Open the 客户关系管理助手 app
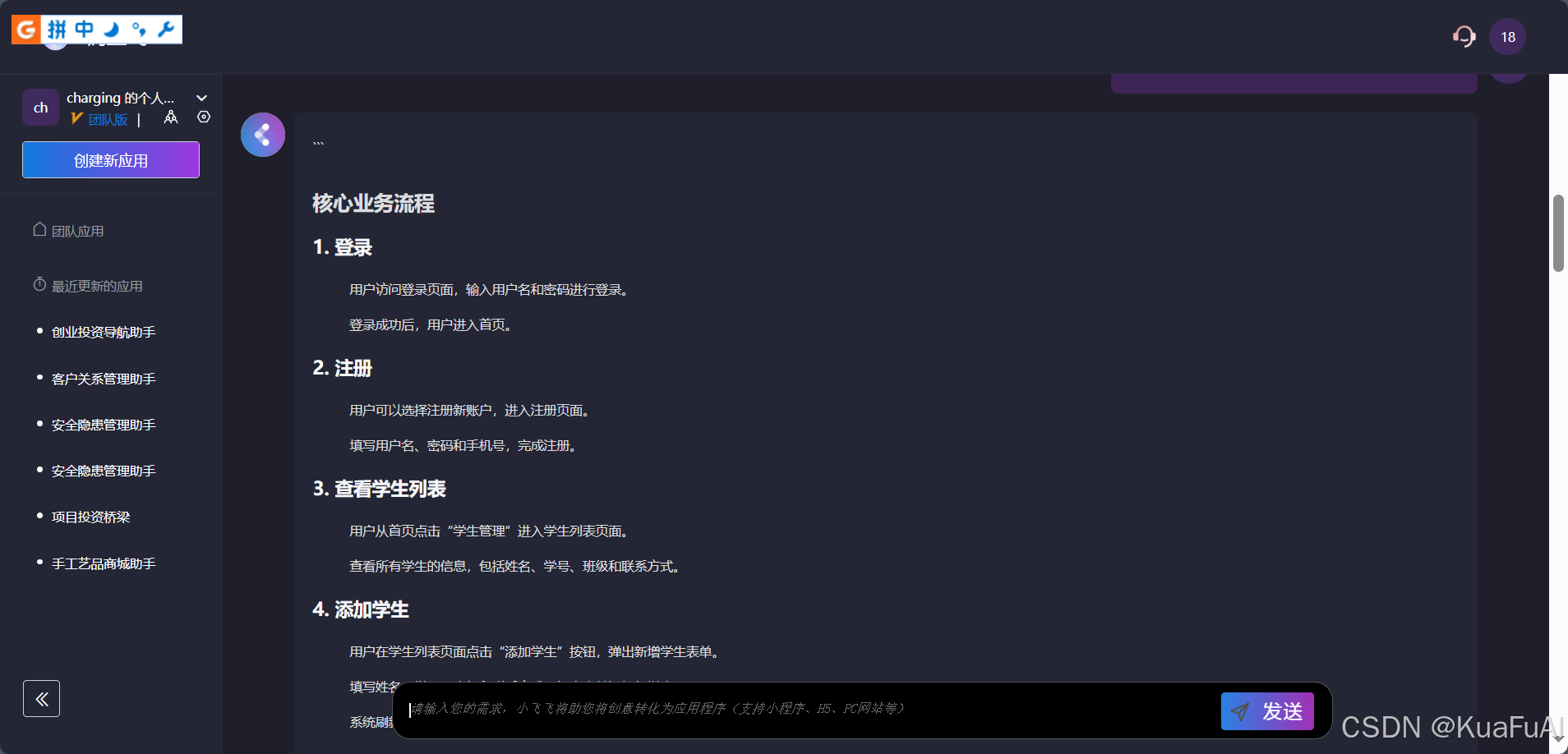The image size is (1568, 754). tap(104, 379)
